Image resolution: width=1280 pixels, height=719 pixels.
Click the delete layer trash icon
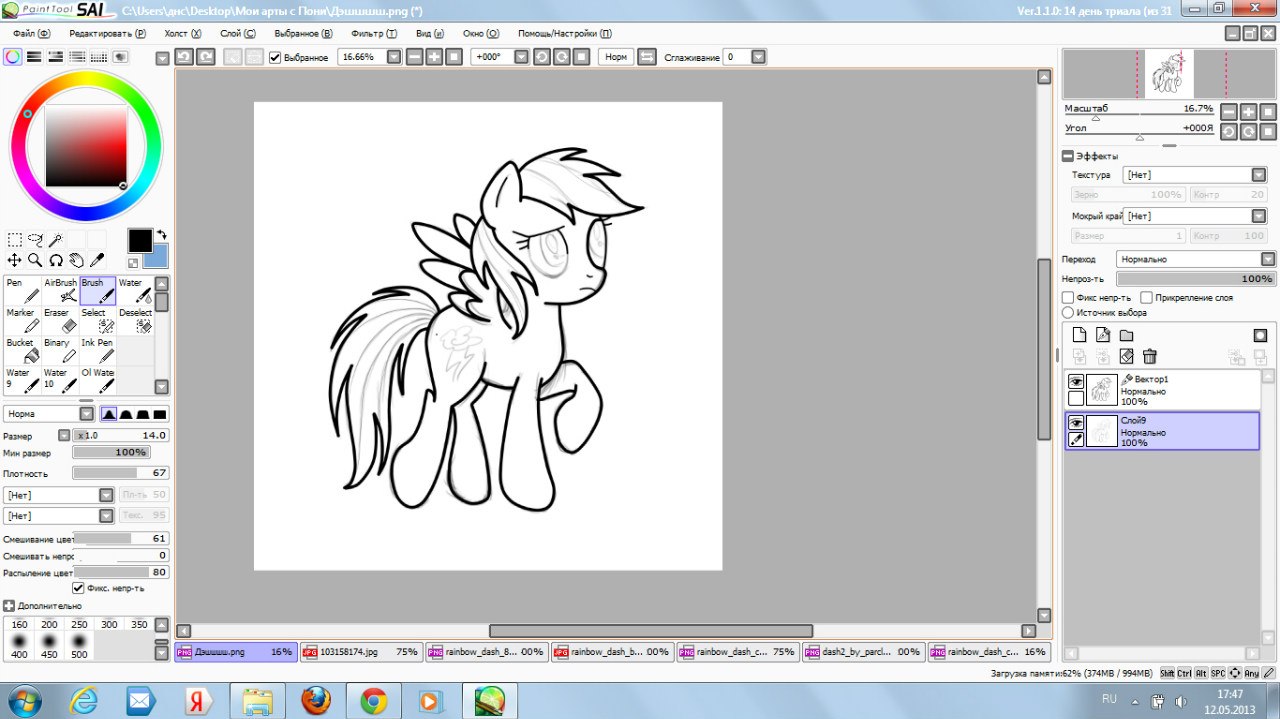[x=1150, y=356]
